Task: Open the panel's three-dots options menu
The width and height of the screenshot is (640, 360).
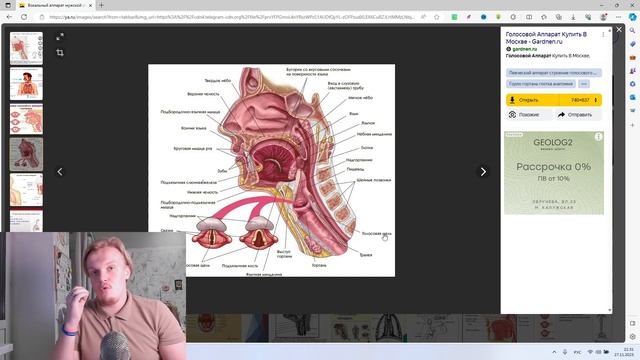Action: (603, 35)
